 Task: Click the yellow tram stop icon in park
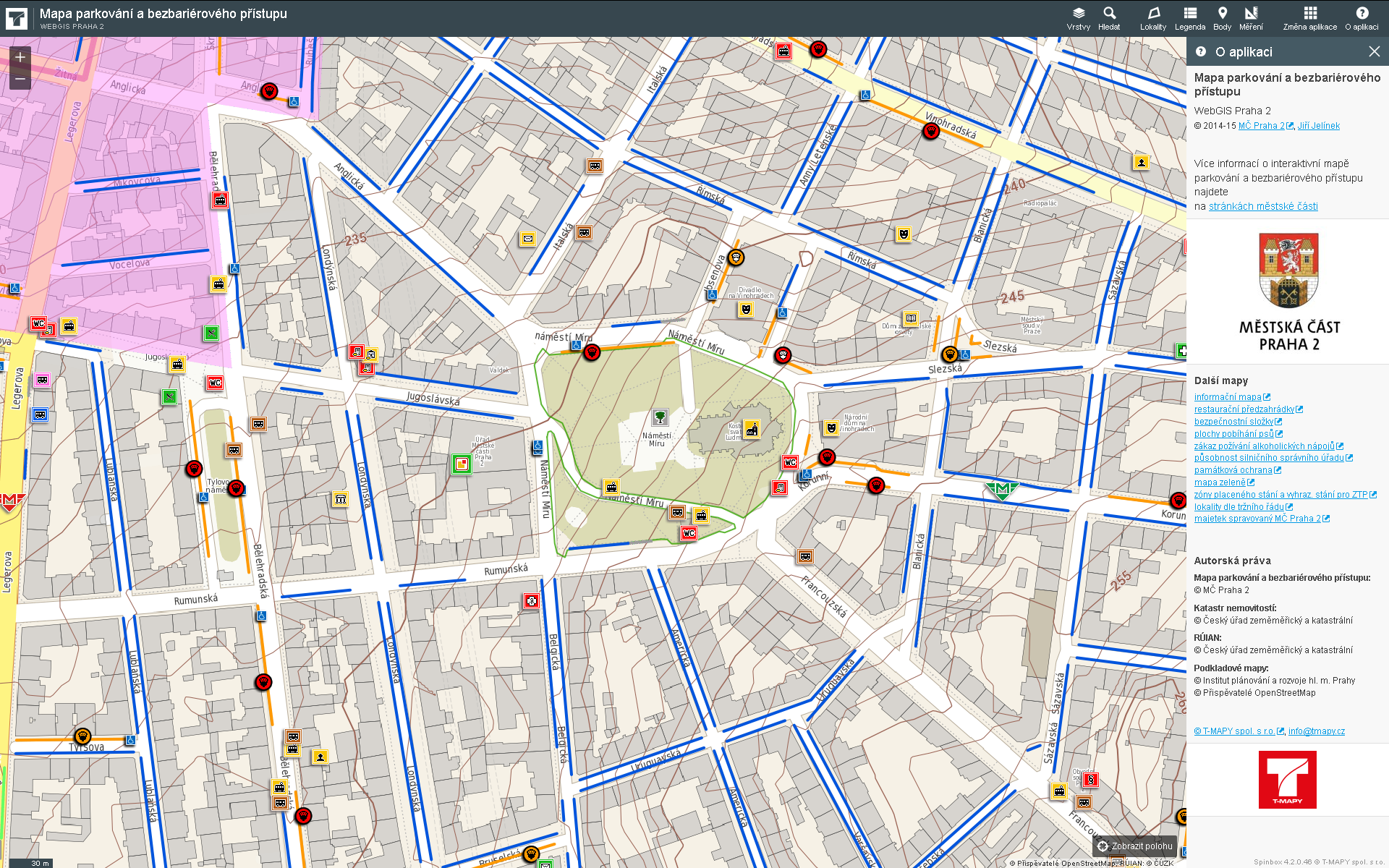612,487
